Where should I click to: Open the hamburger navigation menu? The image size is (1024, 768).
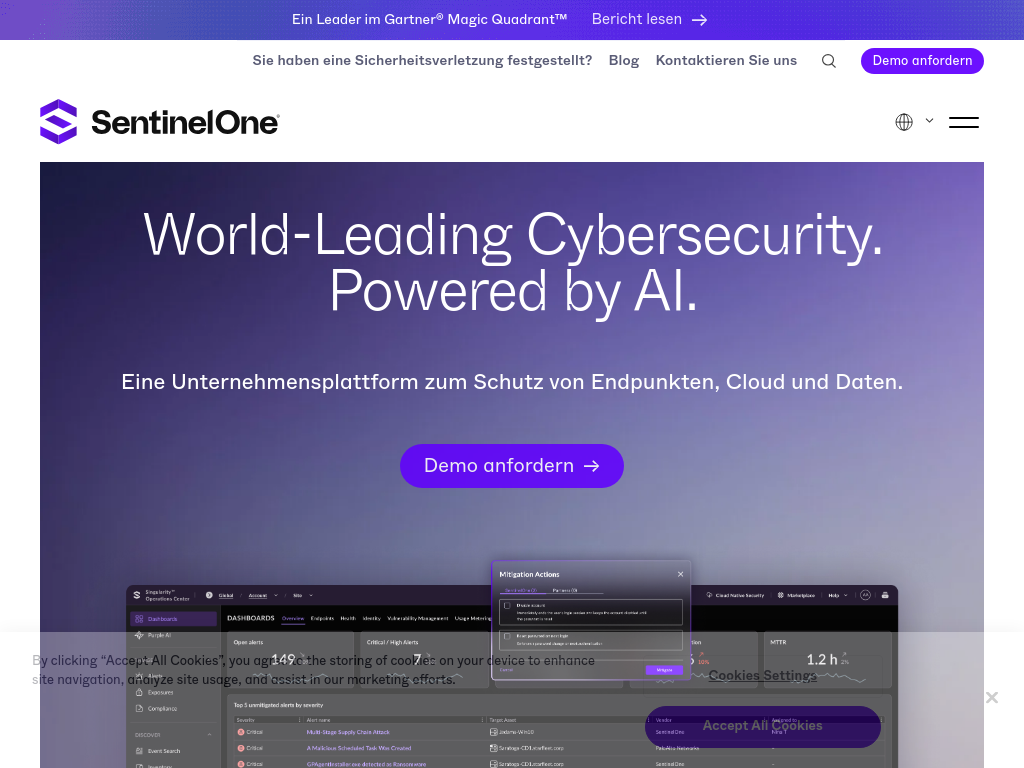tap(963, 122)
